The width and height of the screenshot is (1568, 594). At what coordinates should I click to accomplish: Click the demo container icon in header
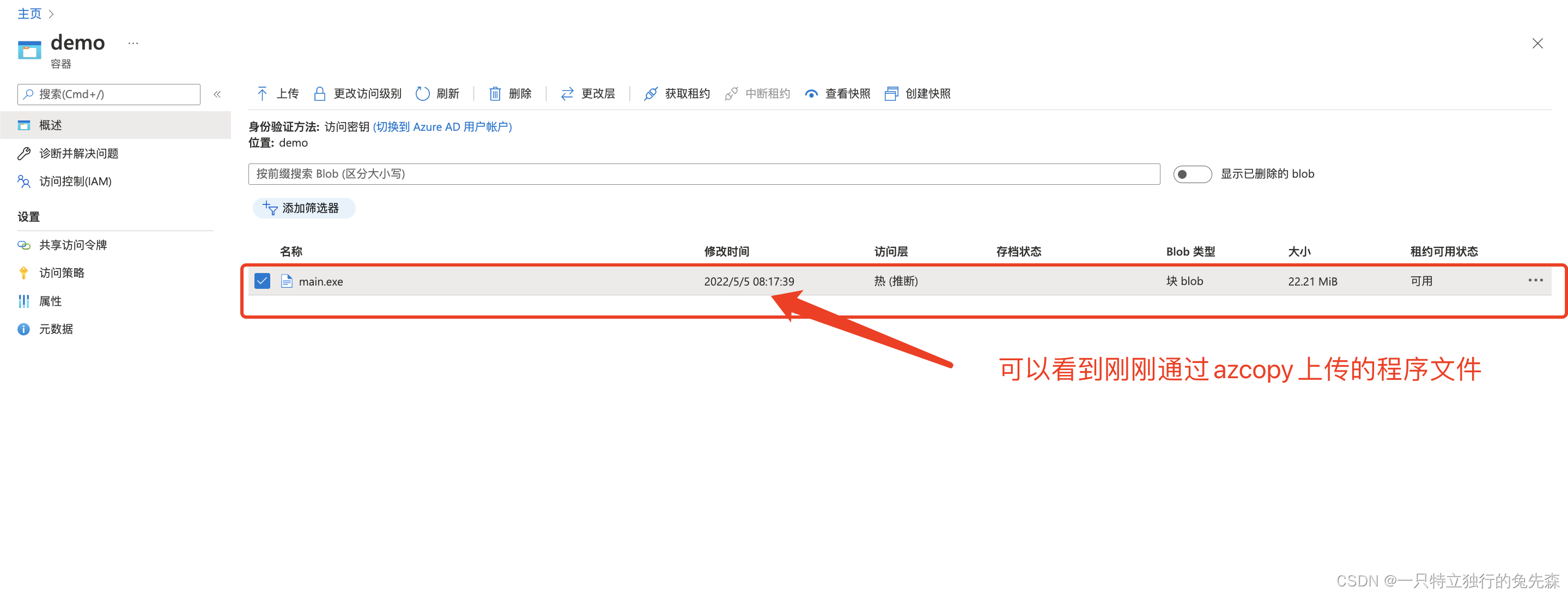coord(29,50)
